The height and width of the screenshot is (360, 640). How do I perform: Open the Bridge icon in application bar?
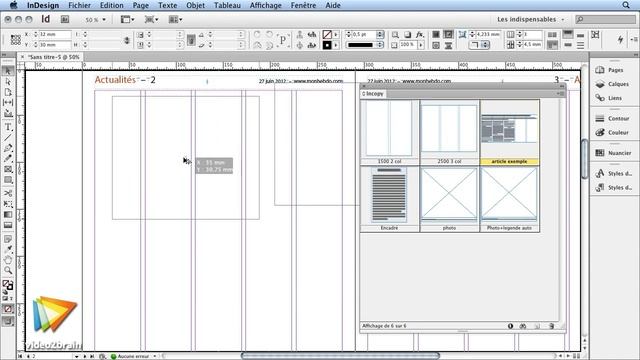click(x=65, y=19)
